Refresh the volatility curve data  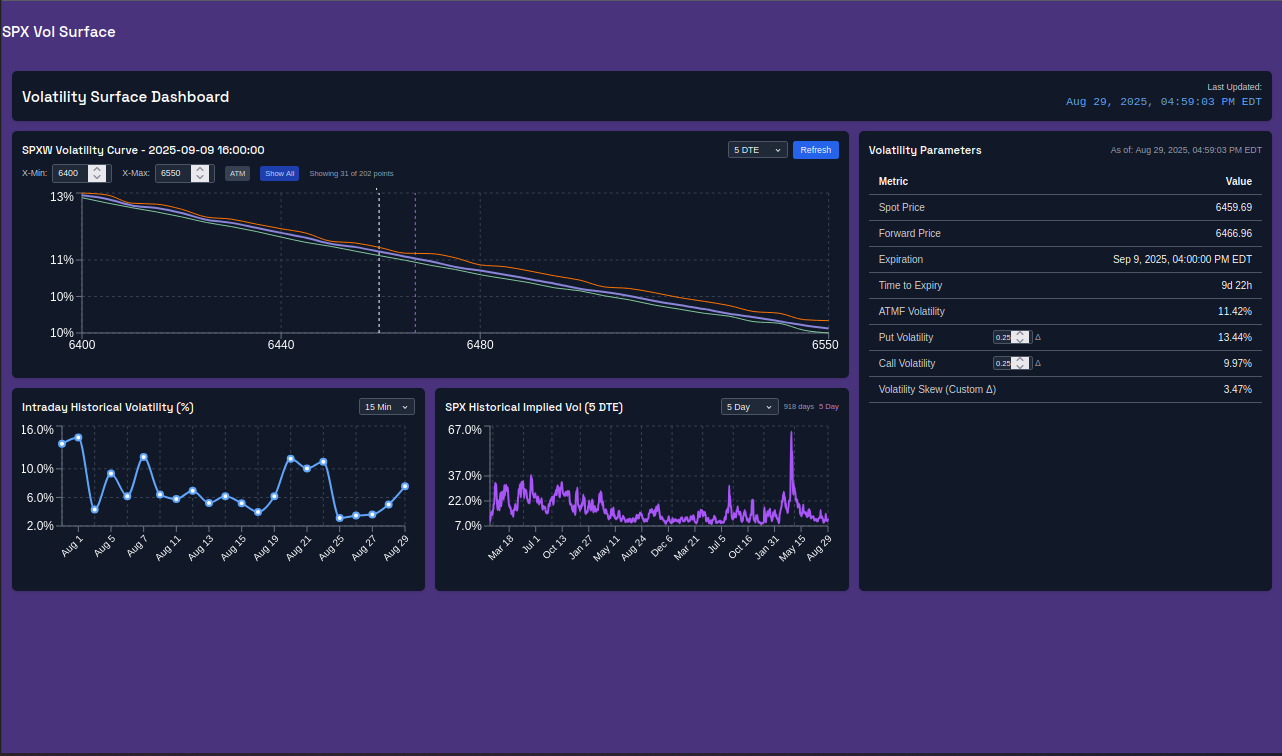816,150
